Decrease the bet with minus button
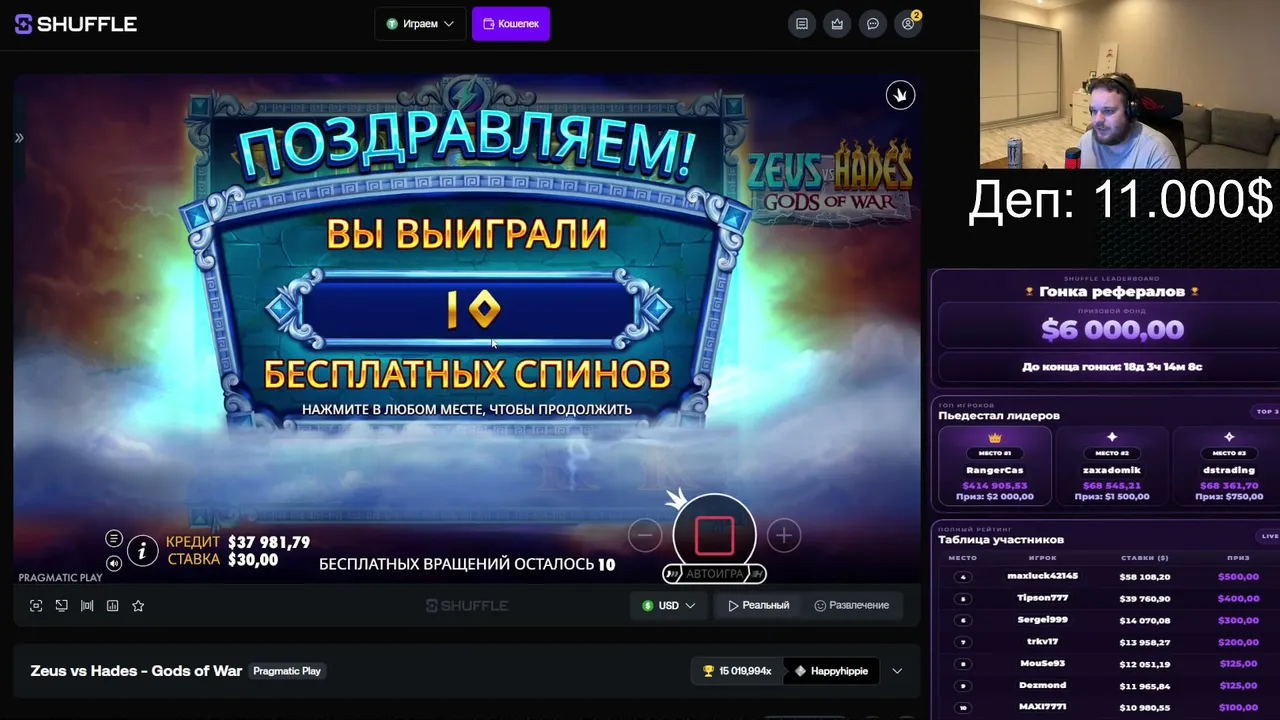Viewport: 1280px width, 720px height. [645, 535]
